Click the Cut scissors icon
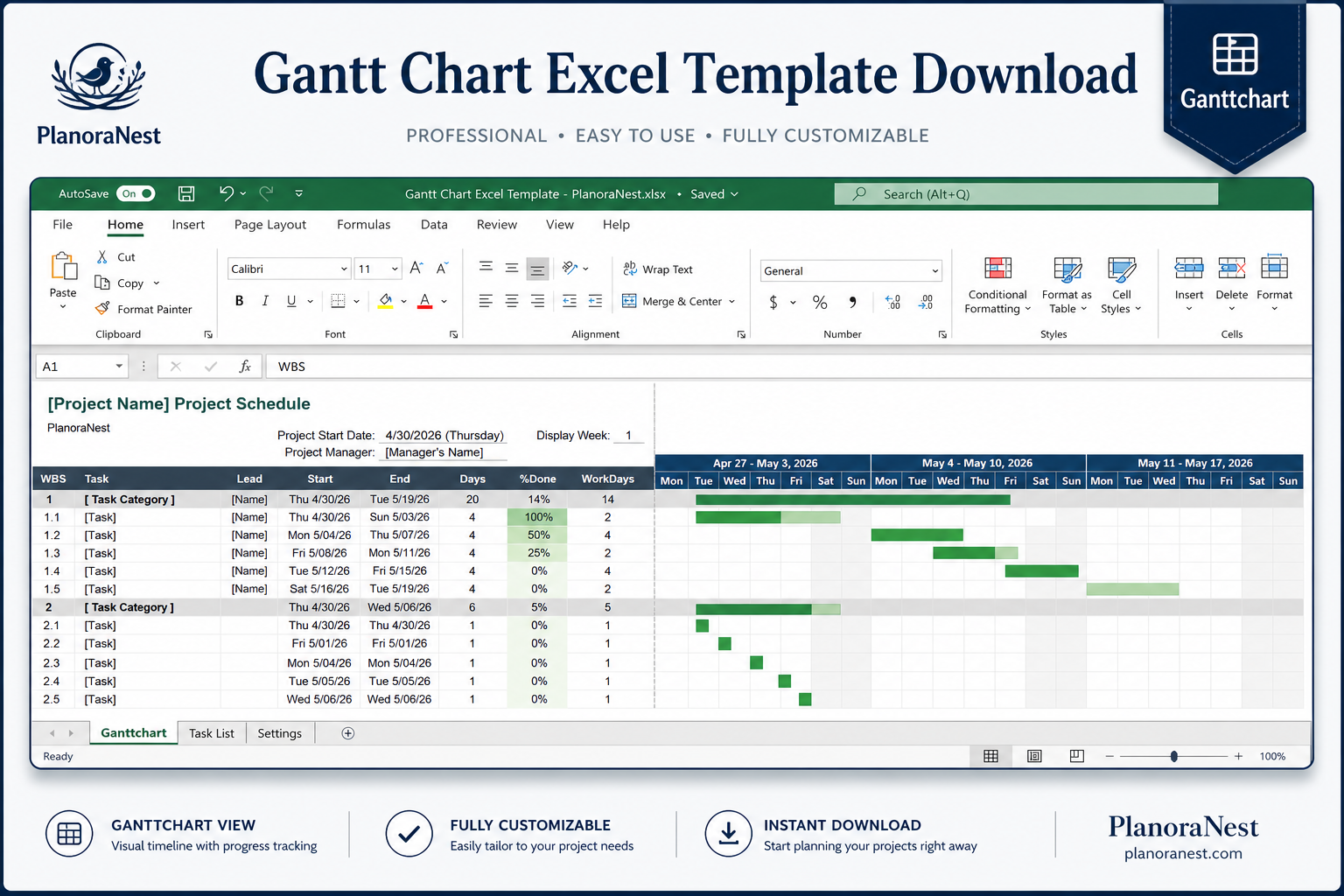 (x=102, y=256)
